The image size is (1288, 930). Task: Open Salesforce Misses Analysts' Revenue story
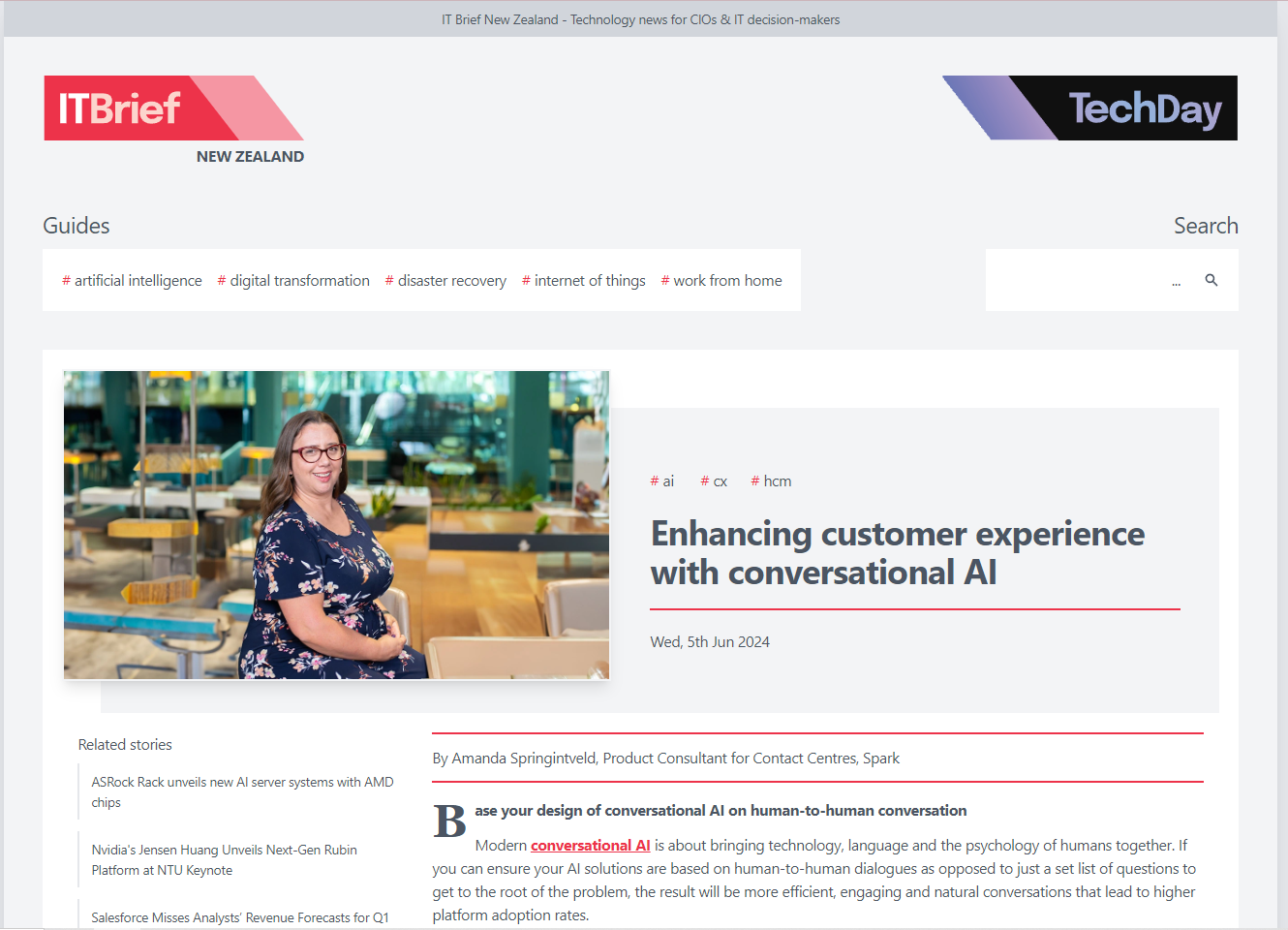[239, 917]
